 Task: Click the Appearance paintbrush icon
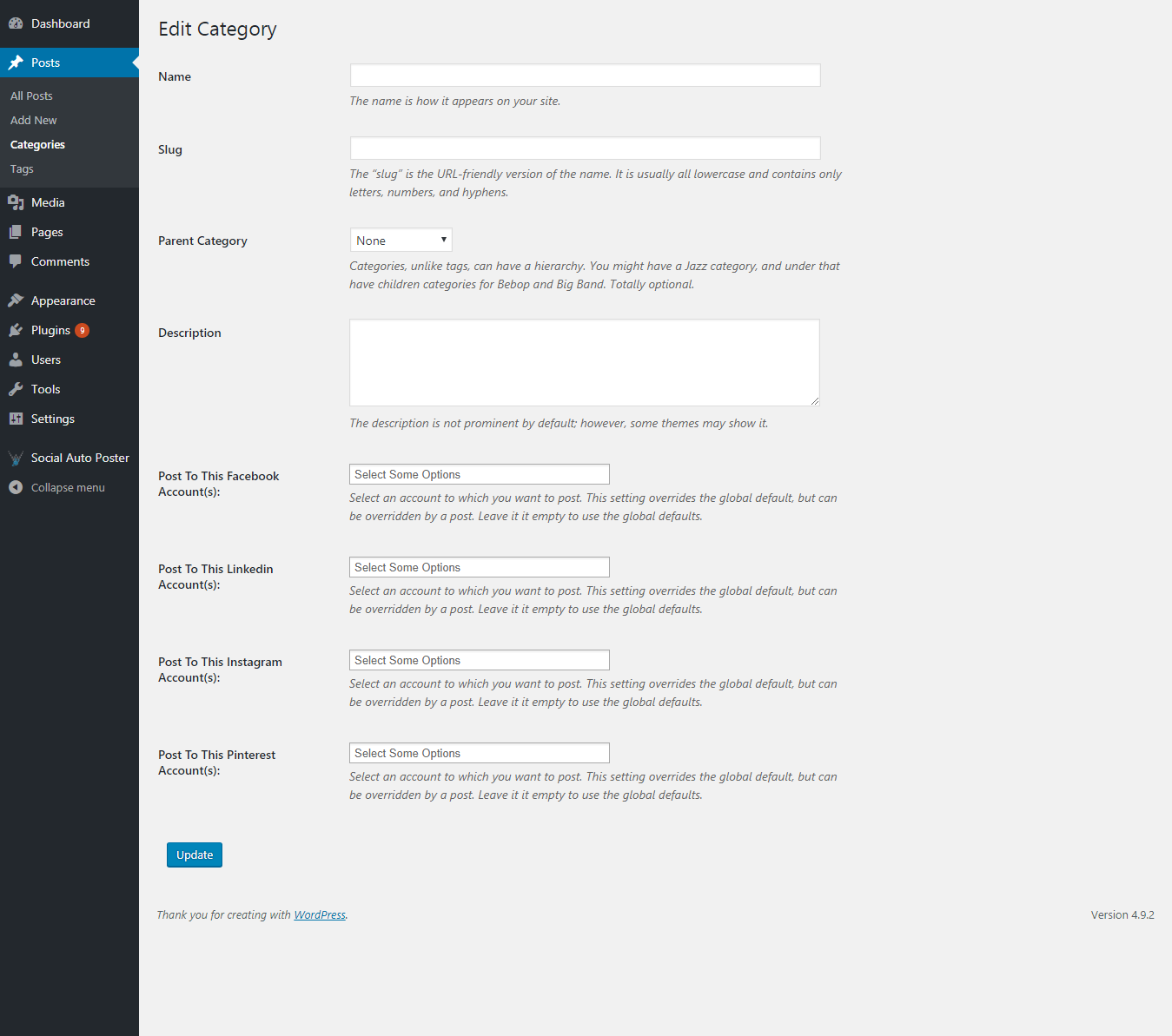[x=16, y=300]
